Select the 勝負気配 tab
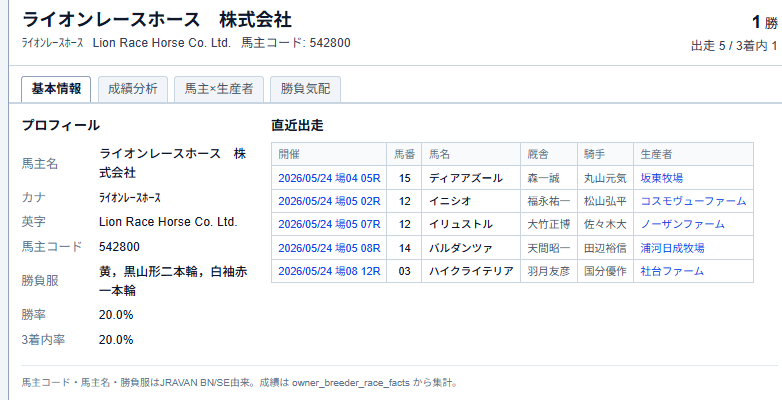782x400 pixels. point(305,89)
